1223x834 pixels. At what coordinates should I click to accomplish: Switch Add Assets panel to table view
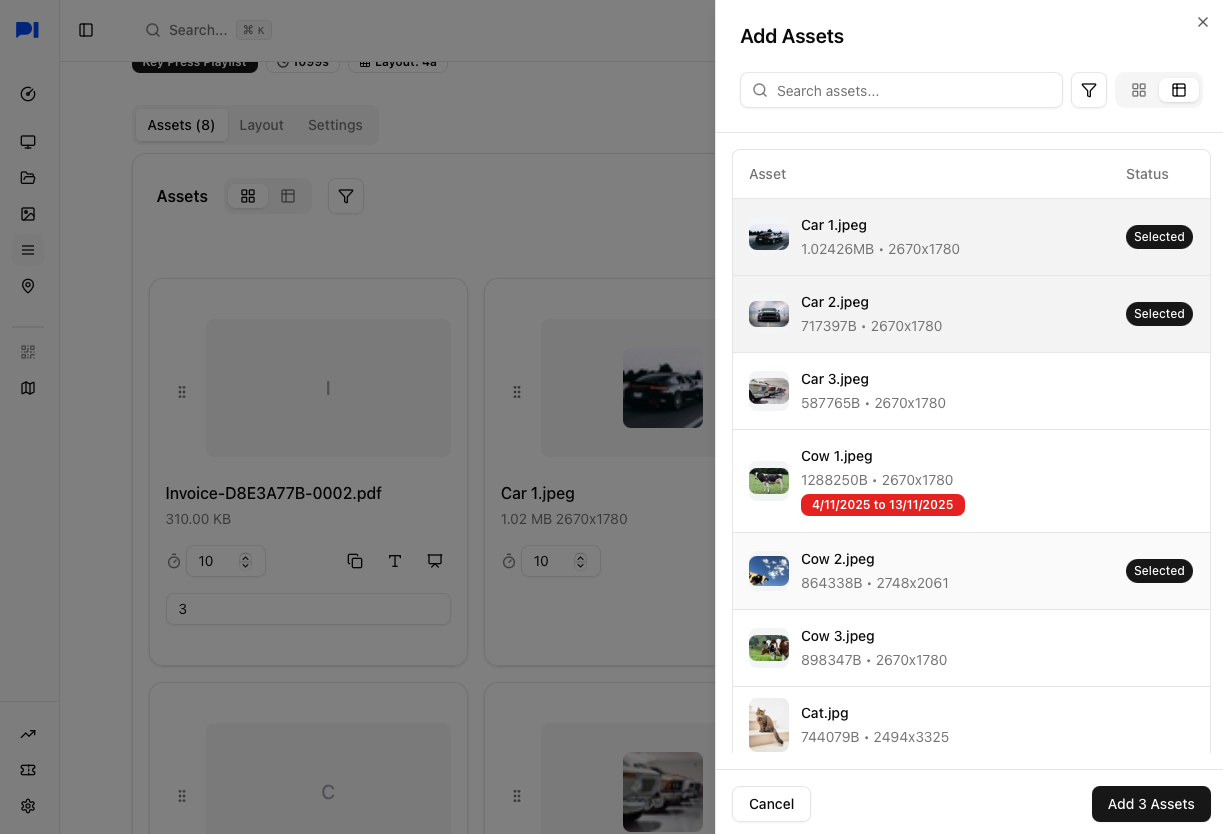1179,90
